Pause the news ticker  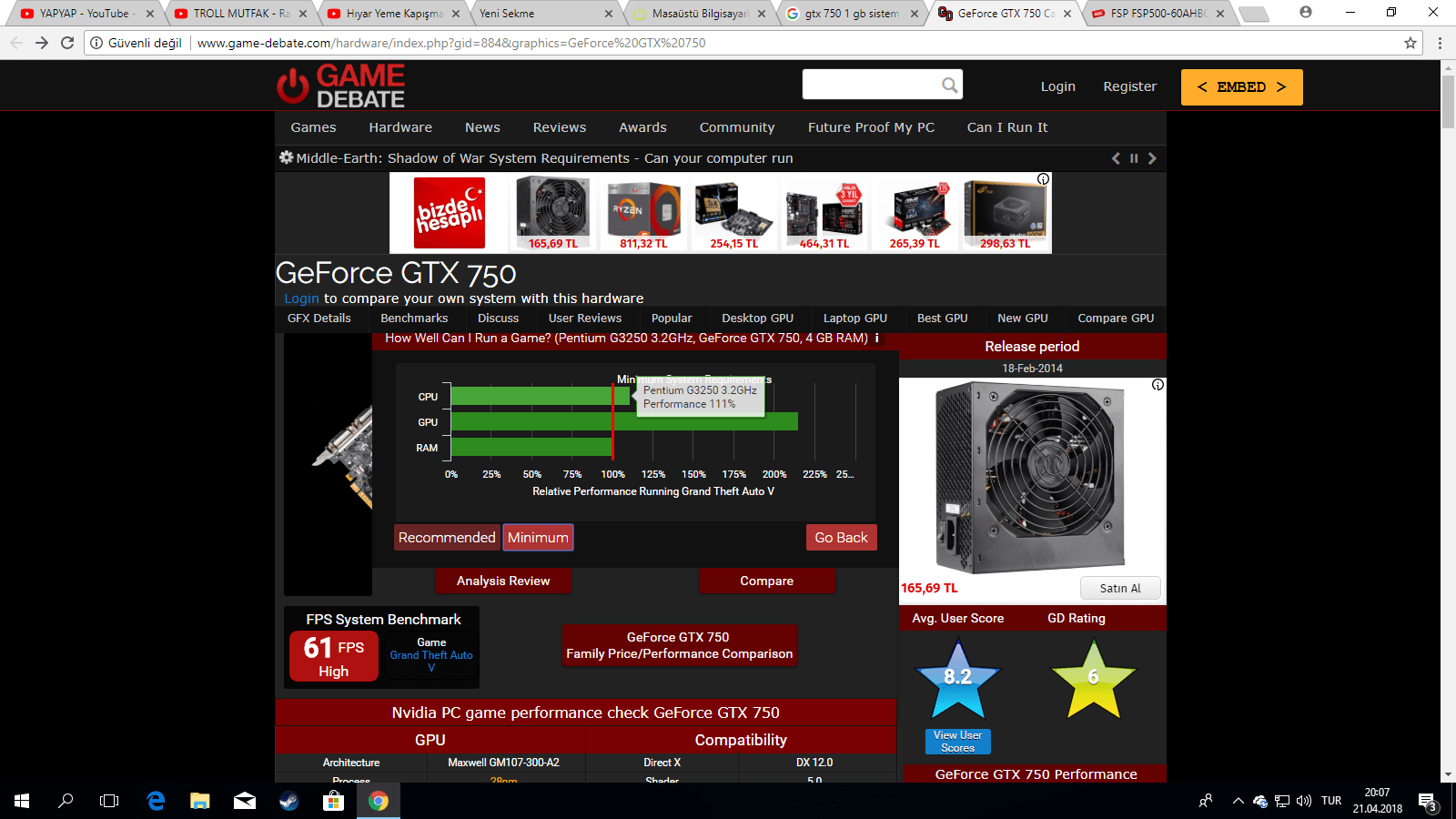[x=1134, y=158]
